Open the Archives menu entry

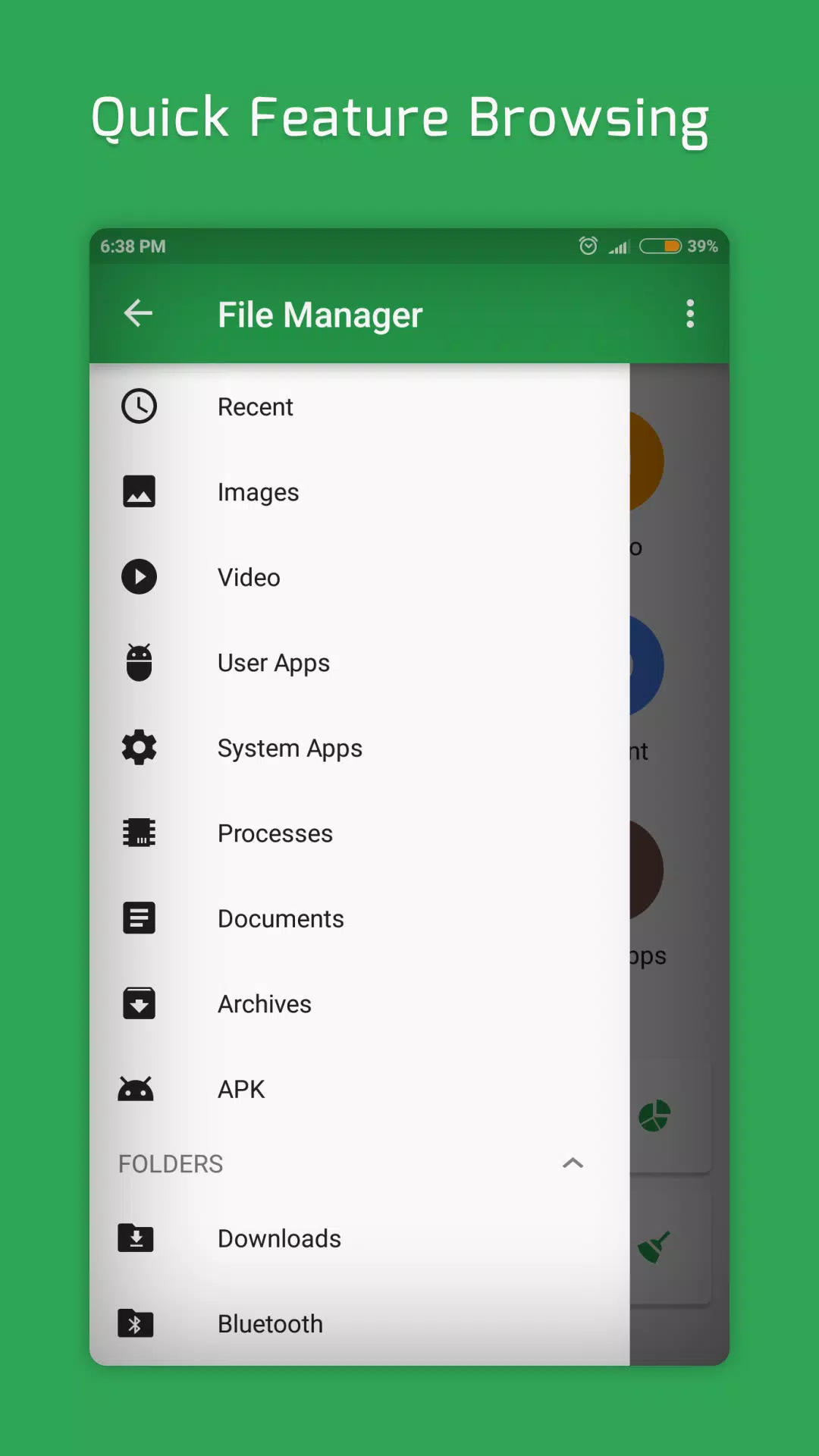(x=359, y=1003)
